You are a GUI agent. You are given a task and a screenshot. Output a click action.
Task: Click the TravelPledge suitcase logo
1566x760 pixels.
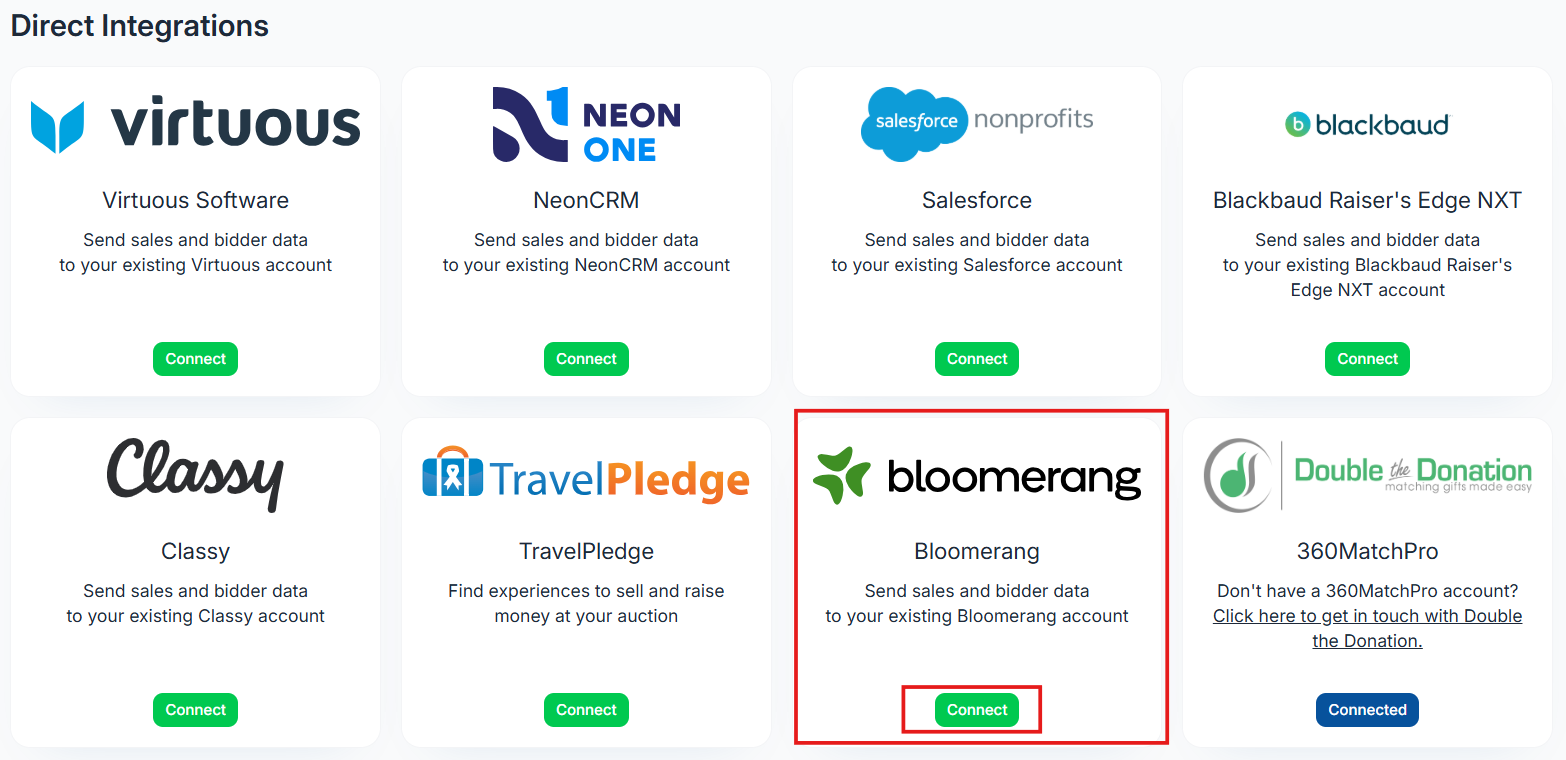452,473
